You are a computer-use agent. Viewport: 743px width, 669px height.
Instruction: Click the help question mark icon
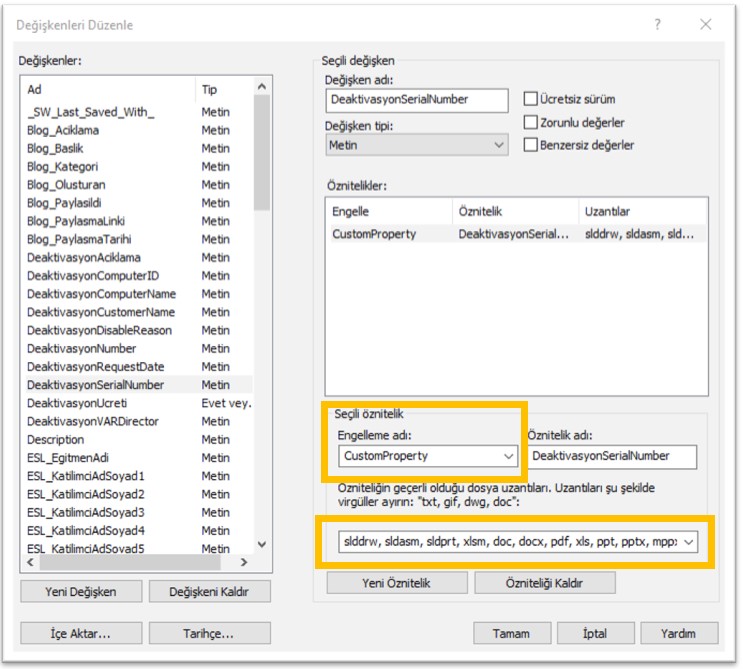657,24
